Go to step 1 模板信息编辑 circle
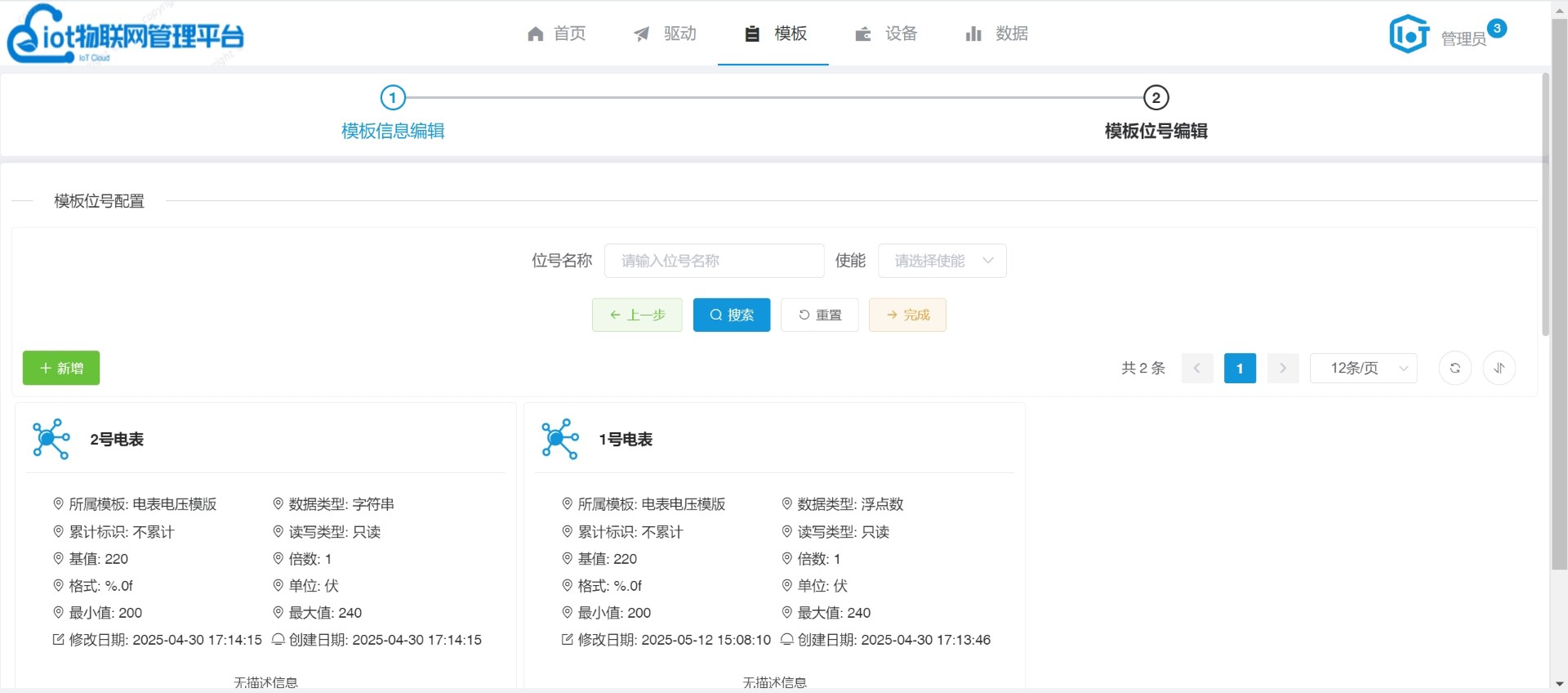This screenshot has width=1568, height=693. [393, 98]
